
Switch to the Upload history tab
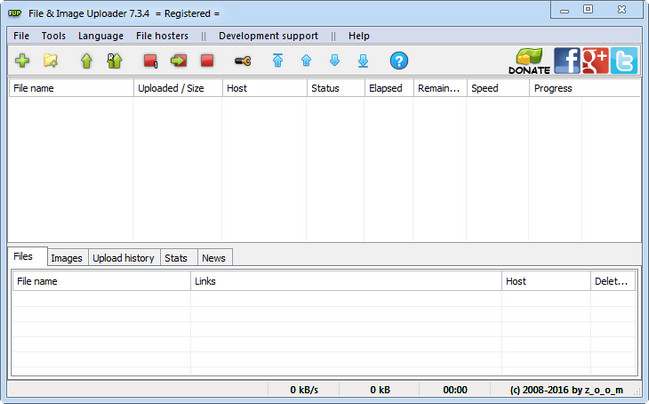pos(123,258)
